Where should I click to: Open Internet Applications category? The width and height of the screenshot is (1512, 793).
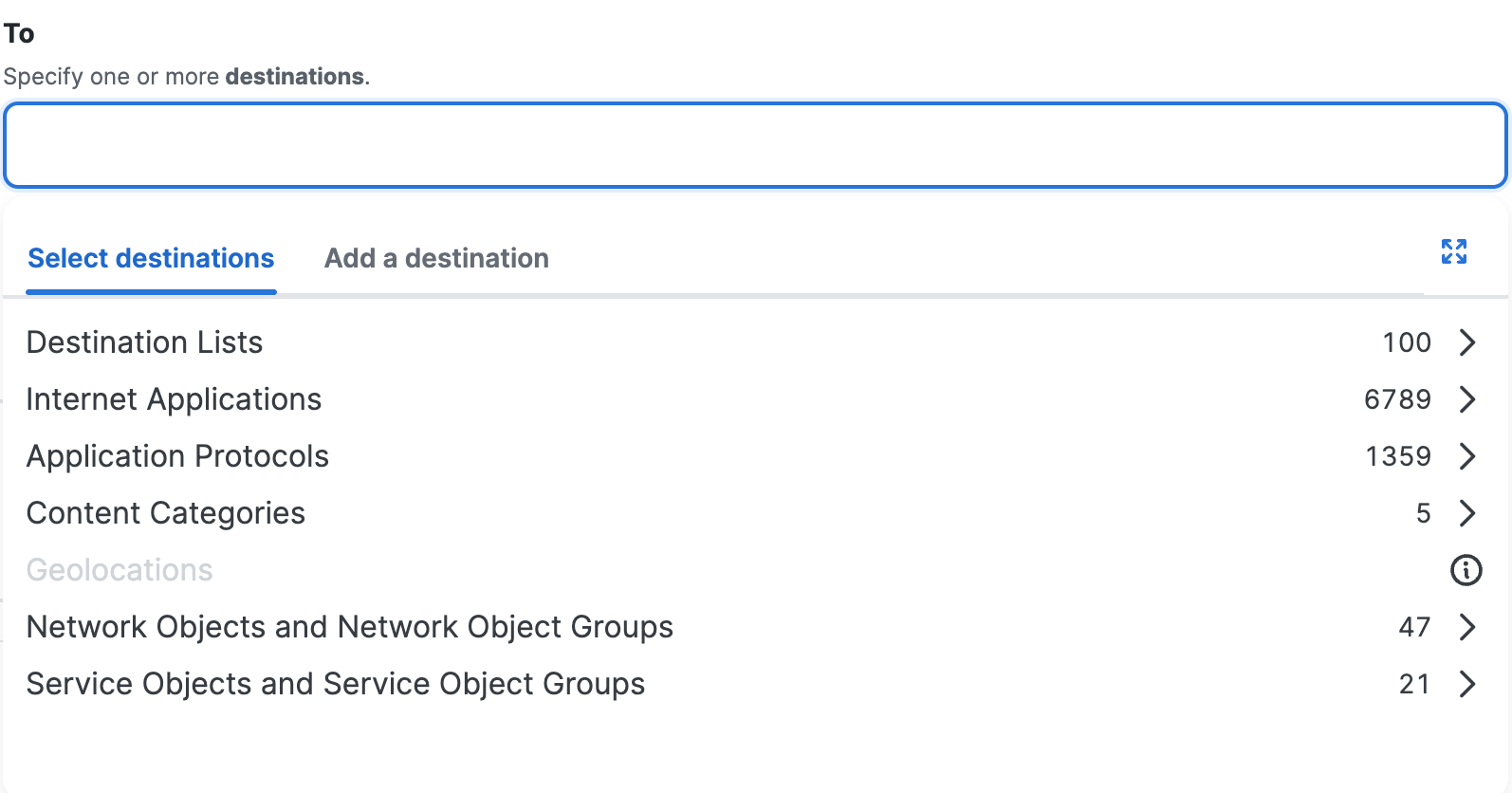coord(755,399)
